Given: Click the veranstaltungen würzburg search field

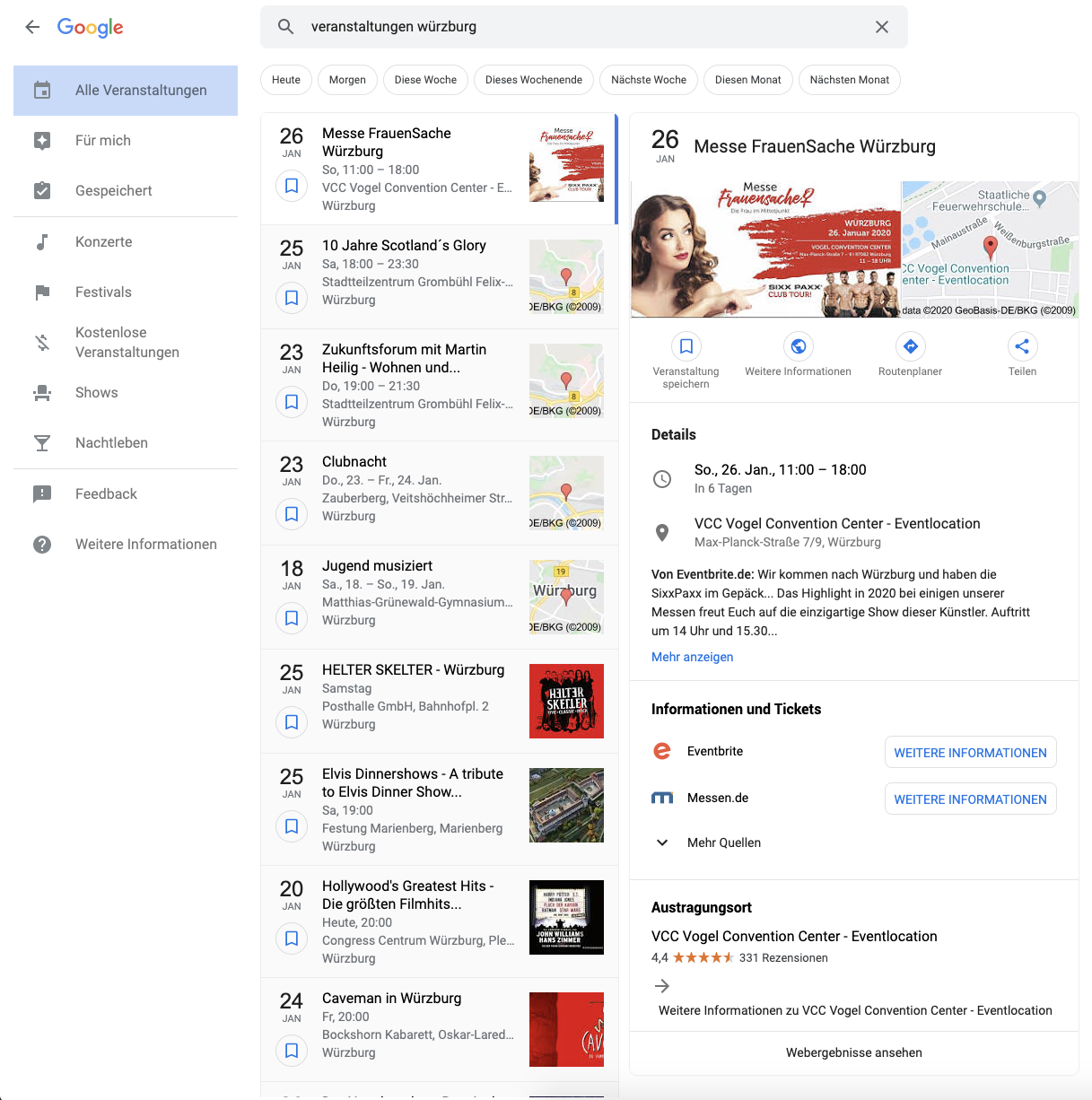Looking at the screenshot, I should point(583,27).
